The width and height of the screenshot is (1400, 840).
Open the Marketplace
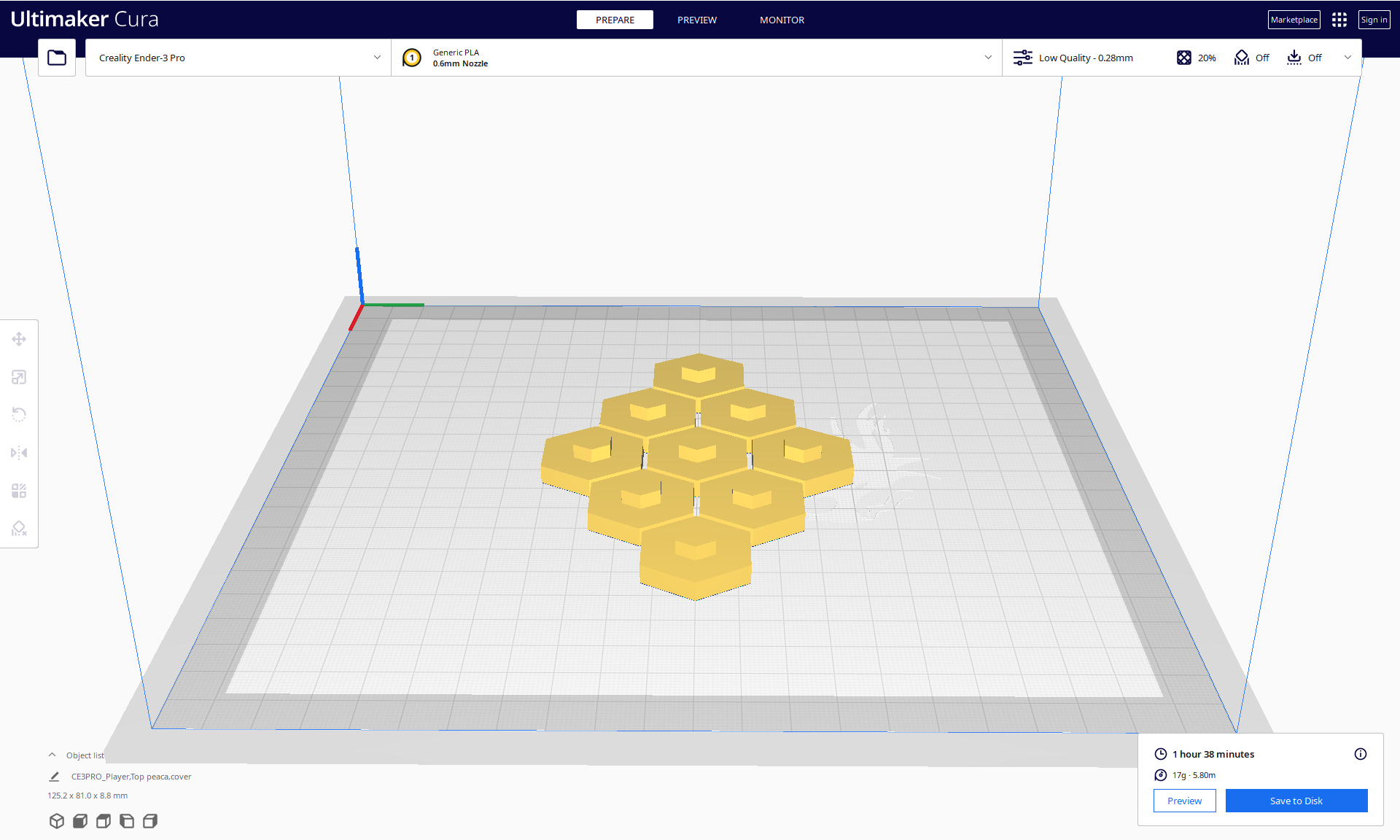[x=1294, y=20]
